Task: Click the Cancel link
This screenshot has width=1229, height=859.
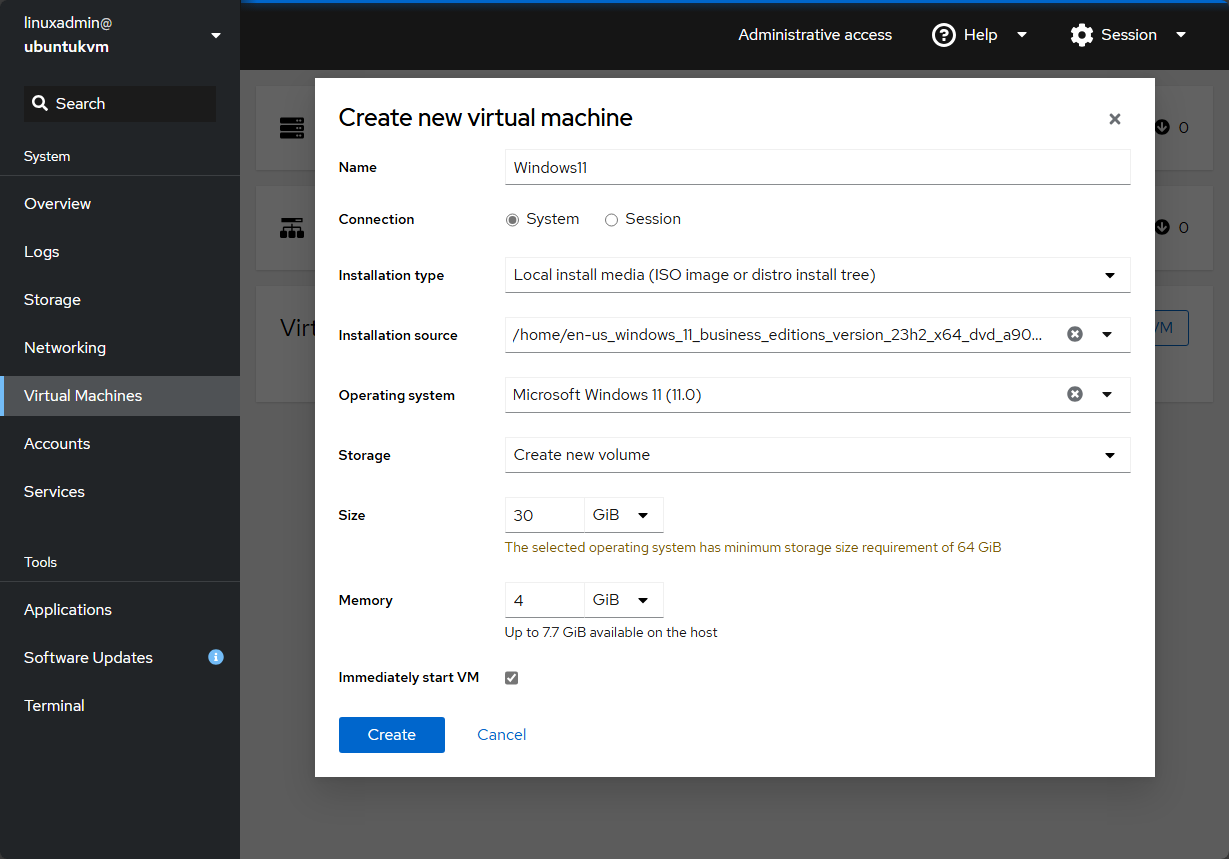Action: tap(501, 735)
